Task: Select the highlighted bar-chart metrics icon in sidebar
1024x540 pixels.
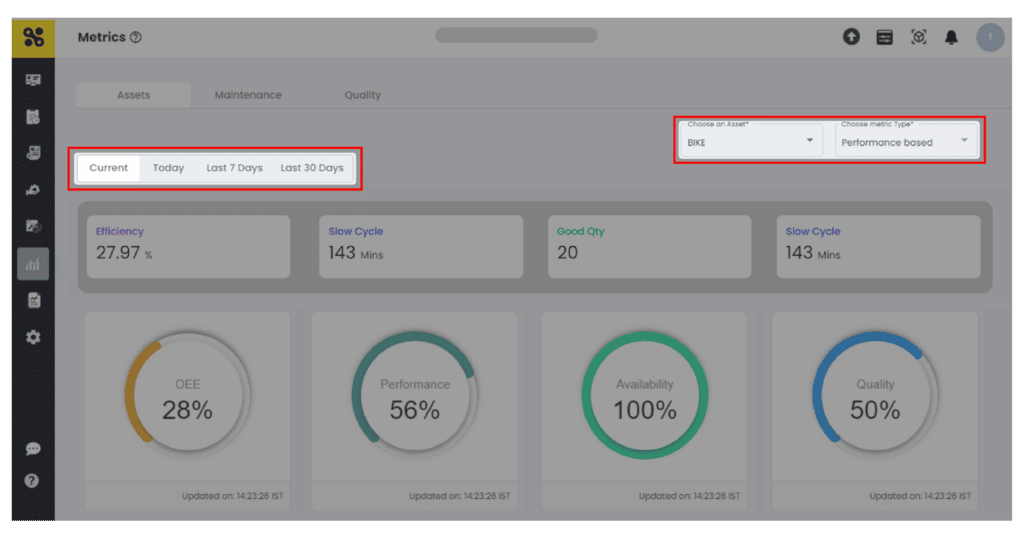Action: 33,264
